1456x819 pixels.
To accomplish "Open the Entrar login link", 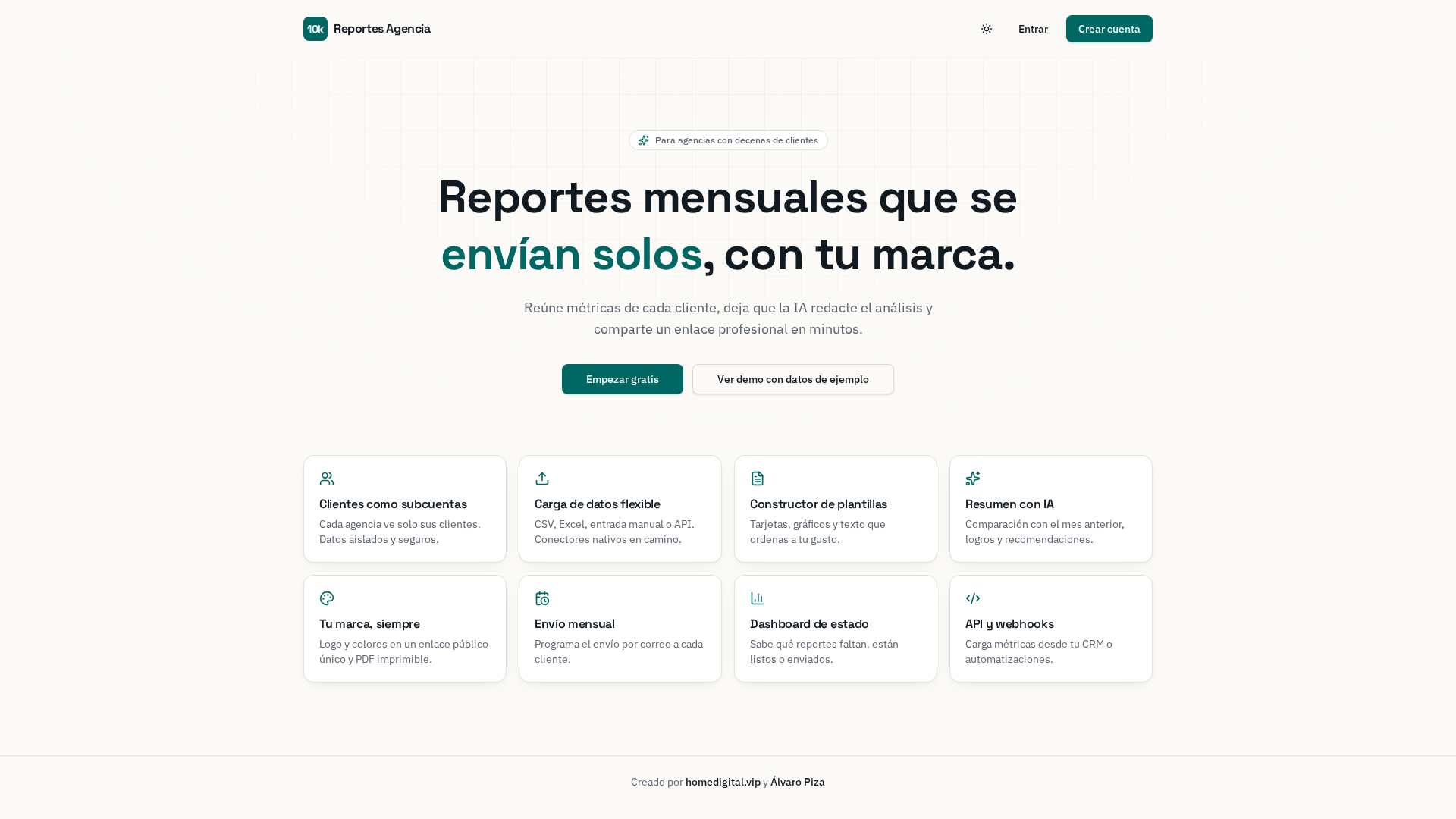I will click(x=1033, y=29).
